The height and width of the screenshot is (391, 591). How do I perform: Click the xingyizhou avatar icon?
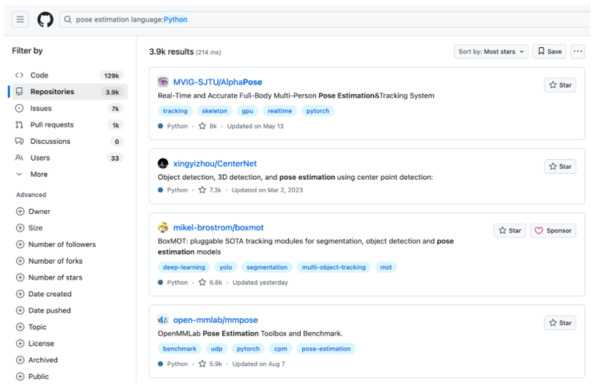click(163, 163)
